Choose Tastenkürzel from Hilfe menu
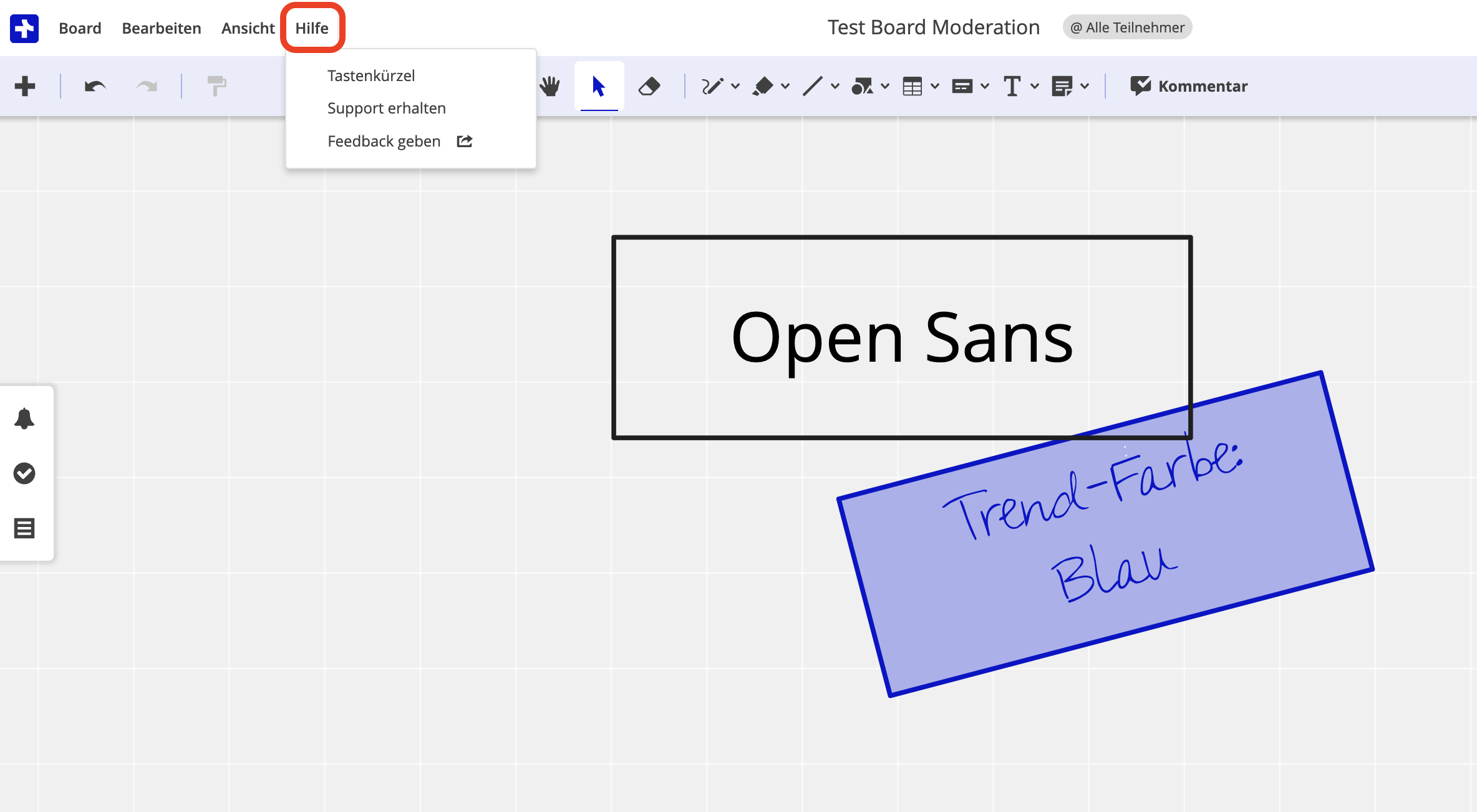The image size is (1477, 812). (x=371, y=75)
